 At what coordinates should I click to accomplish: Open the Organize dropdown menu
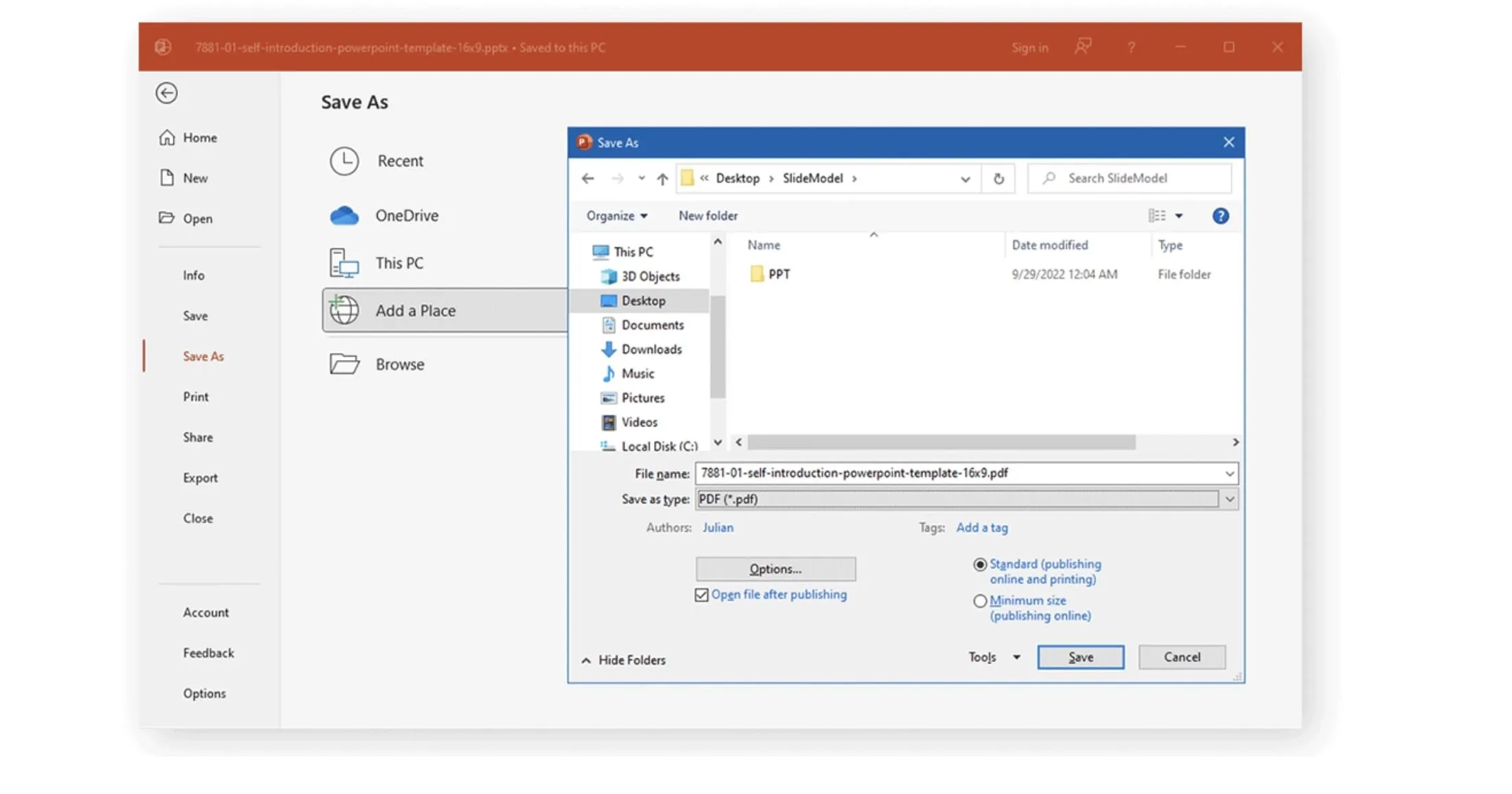click(616, 216)
